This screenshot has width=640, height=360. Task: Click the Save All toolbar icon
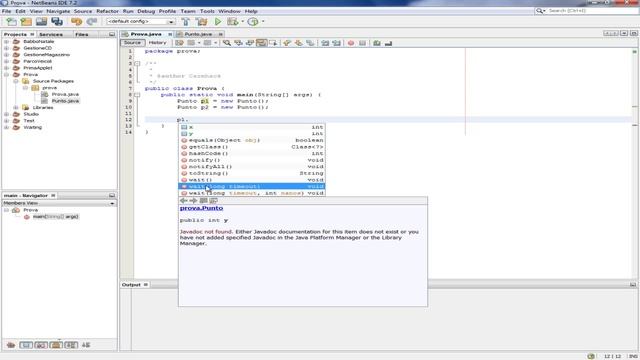[x=57, y=22]
